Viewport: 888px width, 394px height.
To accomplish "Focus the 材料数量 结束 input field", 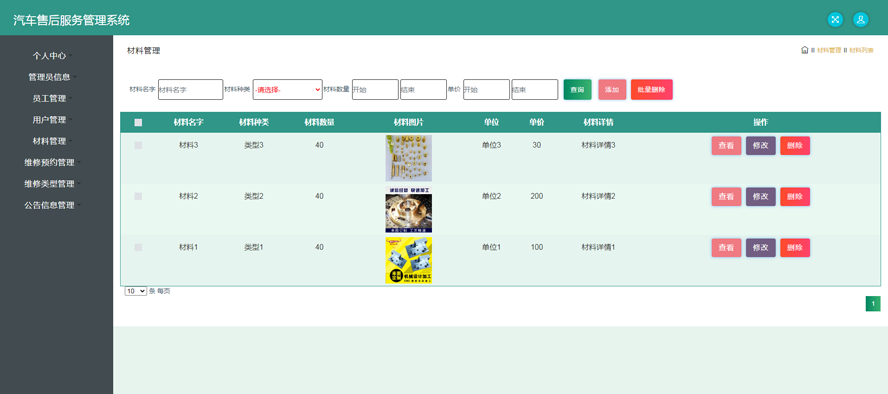I will (x=424, y=89).
